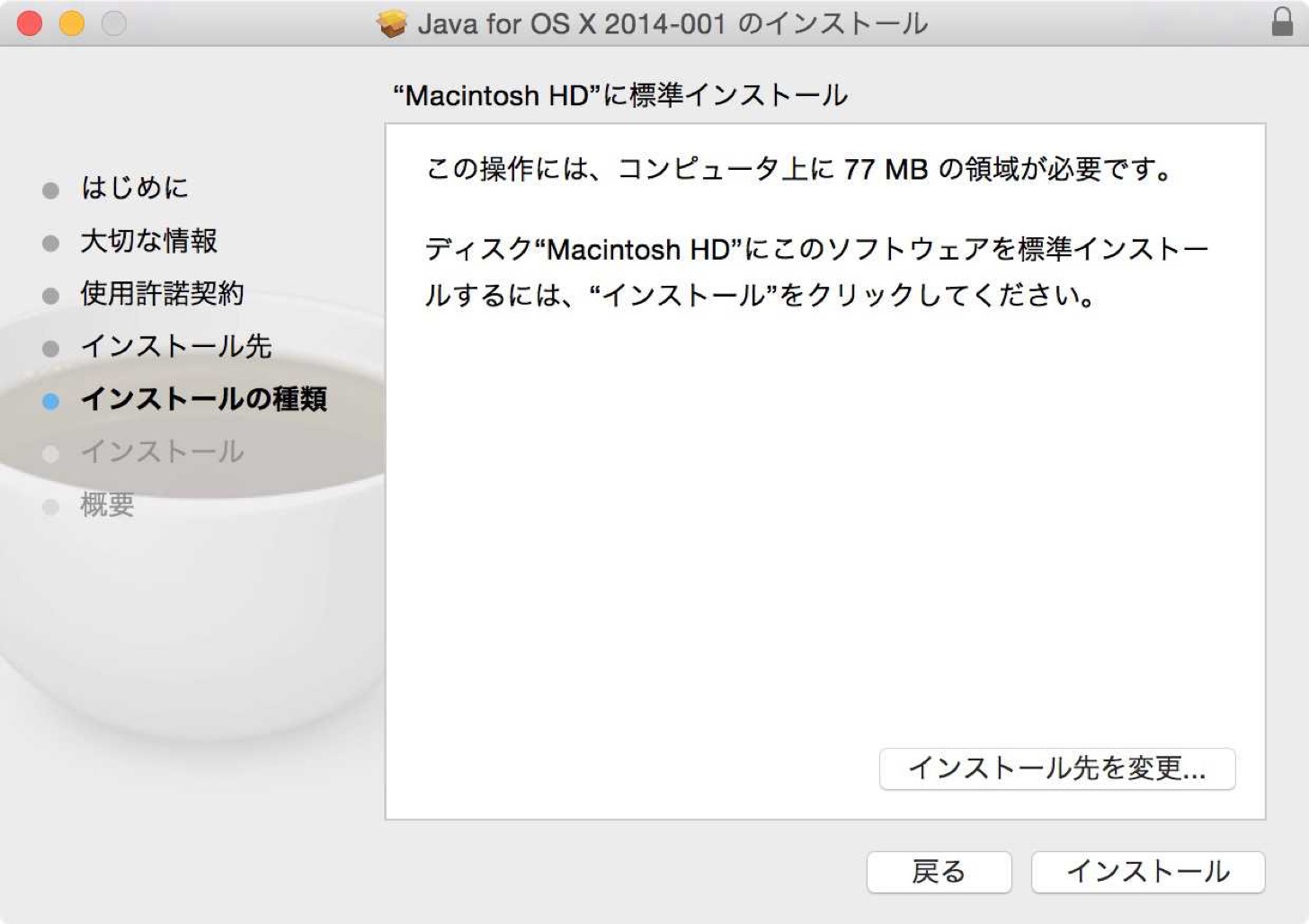
Task: Click the dimmed インストール step in the sidebar
Action: point(163,452)
